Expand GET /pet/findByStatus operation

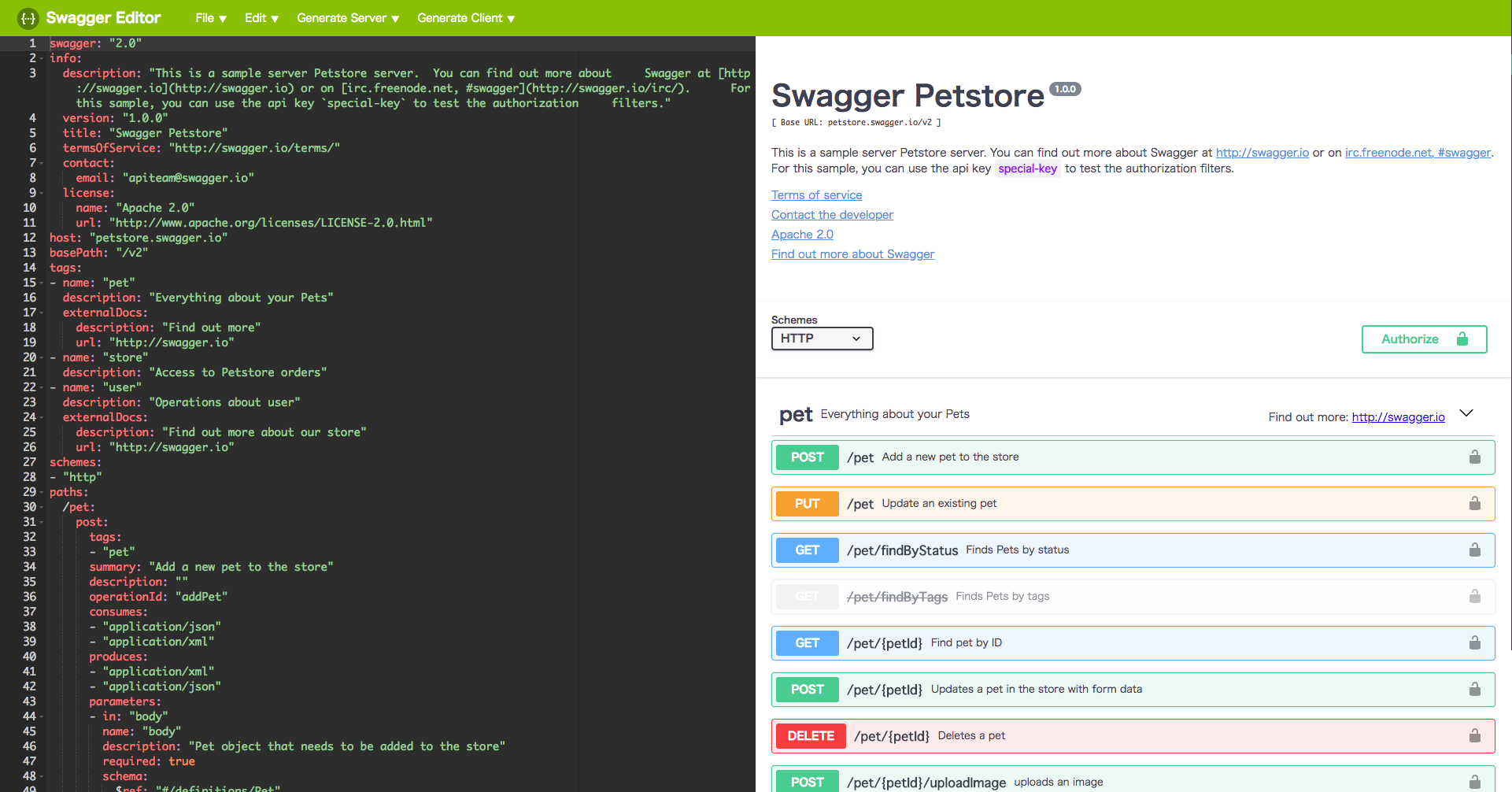click(1133, 550)
